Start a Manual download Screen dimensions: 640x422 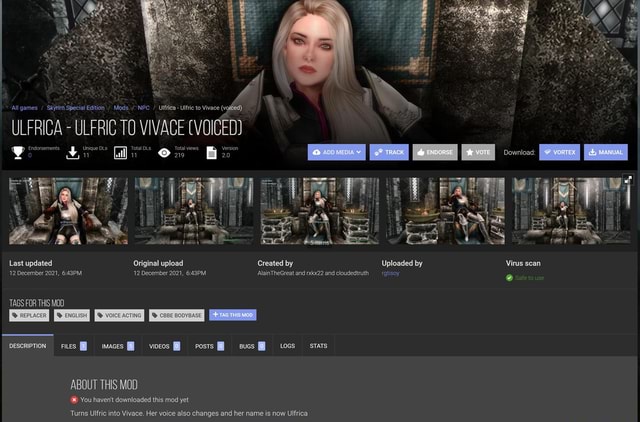click(x=606, y=152)
